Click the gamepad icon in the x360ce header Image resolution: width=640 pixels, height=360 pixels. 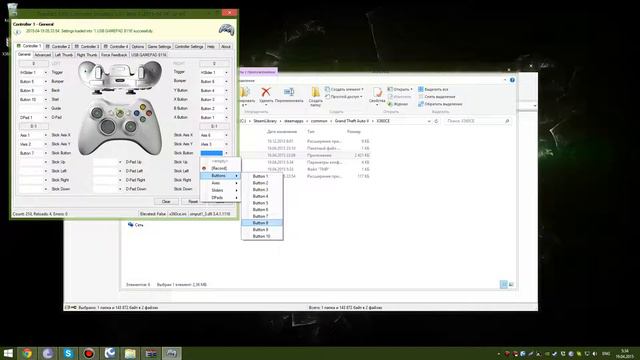pyautogui.click(x=227, y=29)
